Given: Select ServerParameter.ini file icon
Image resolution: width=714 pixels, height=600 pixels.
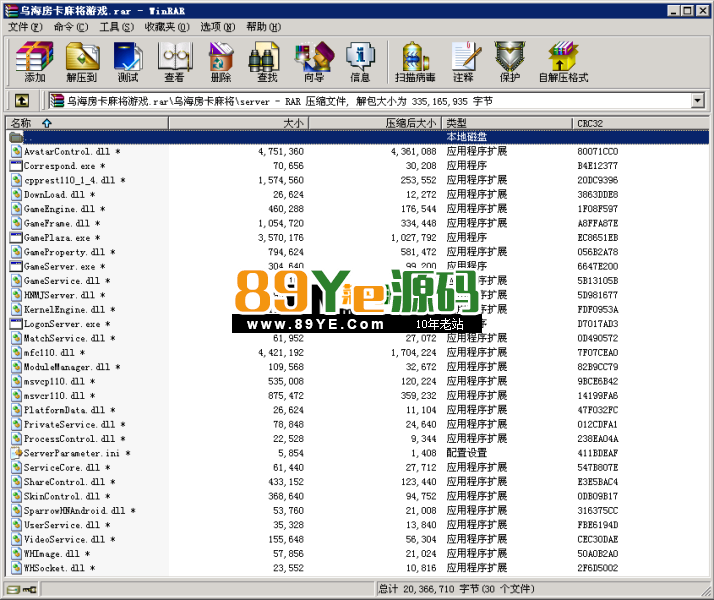Looking at the screenshot, I should (16, 453).
